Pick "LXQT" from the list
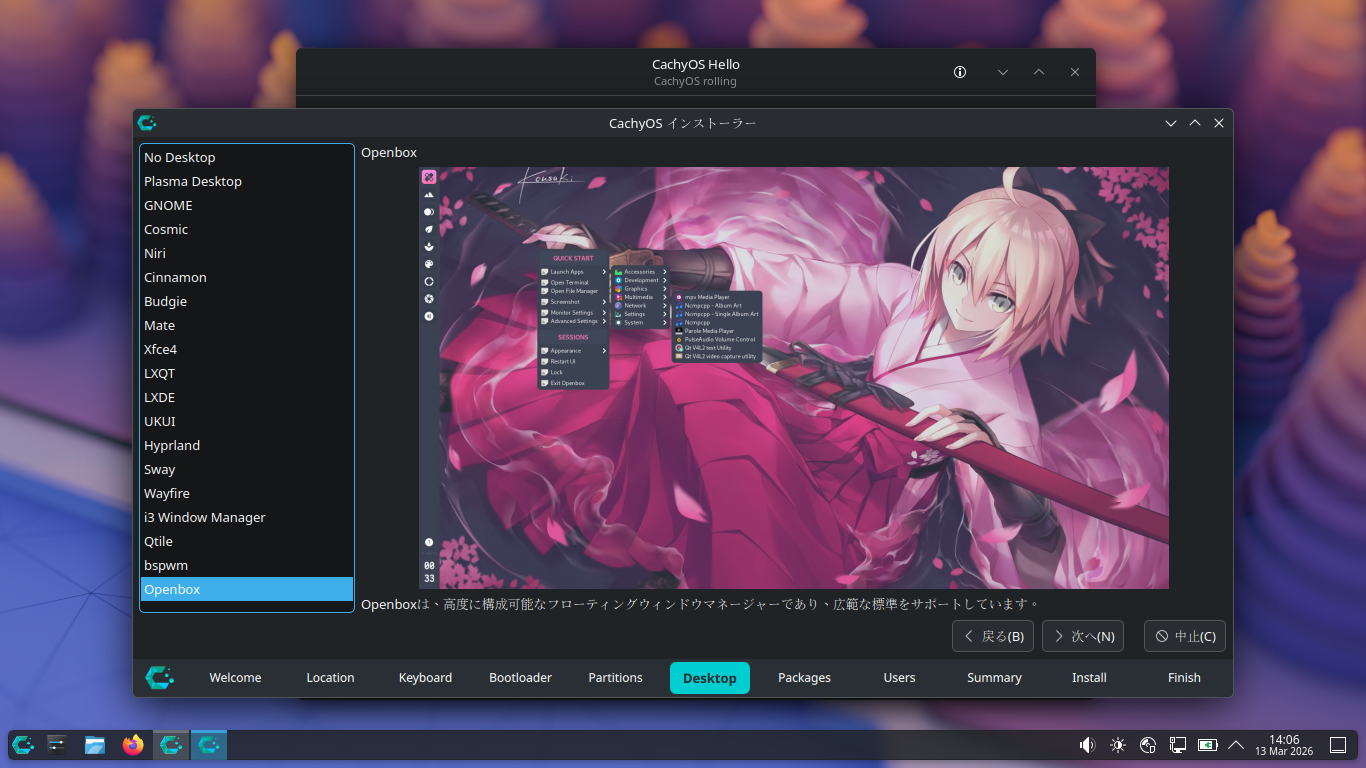This screenshot has height=768, width=1366. (247, 373)
